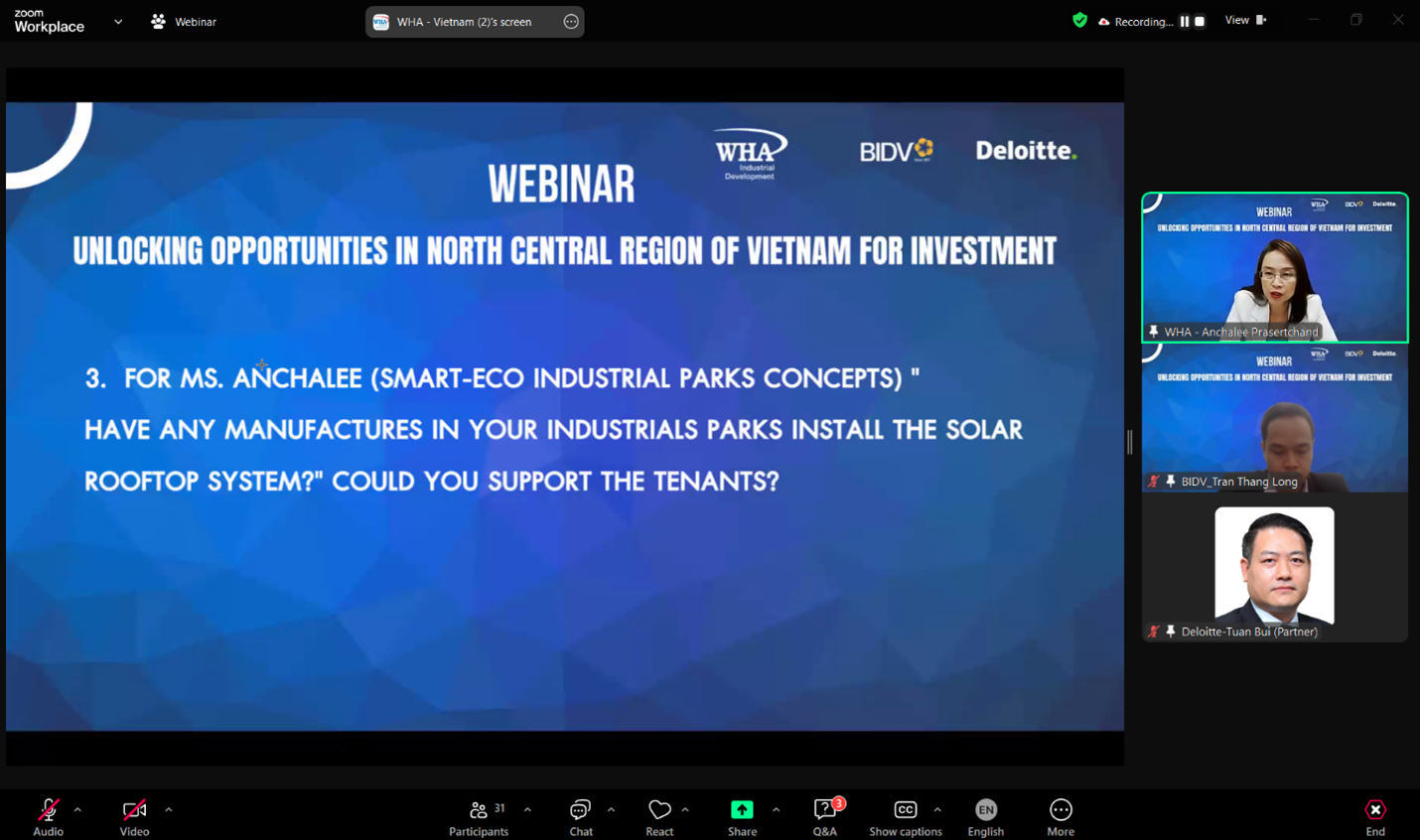Open the Q&A panel
Image resolution: width=1420 pixels, height=840 pixels.
coord(824,817)
